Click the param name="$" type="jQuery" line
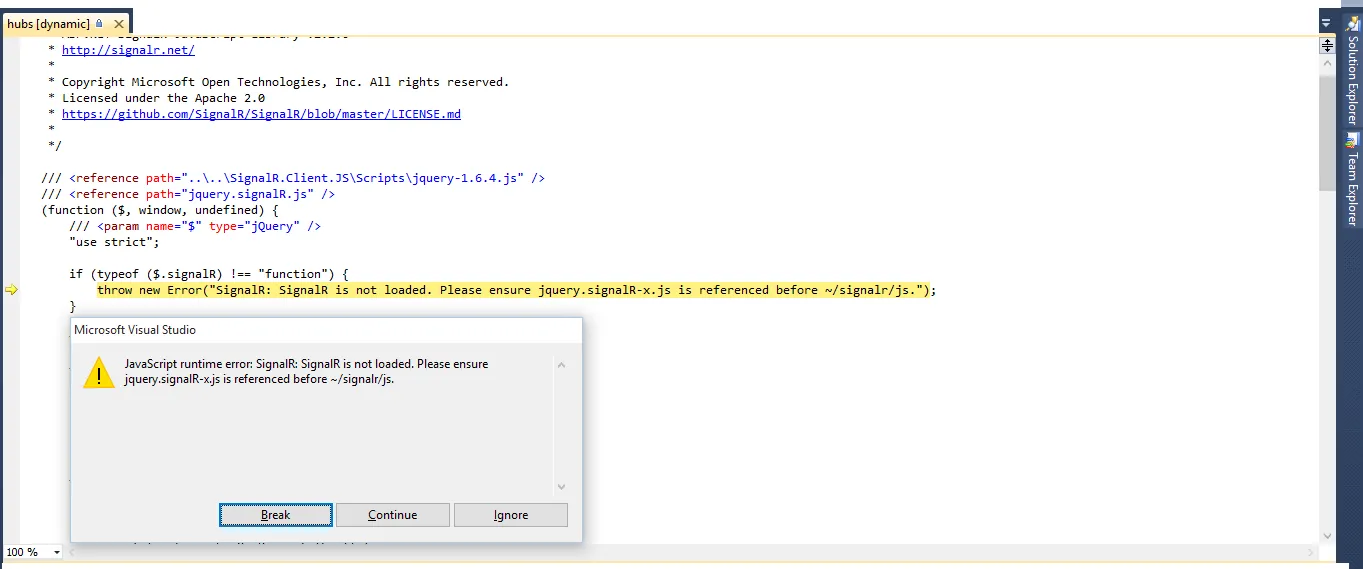 pyautogui.click(x=195, y=226)
